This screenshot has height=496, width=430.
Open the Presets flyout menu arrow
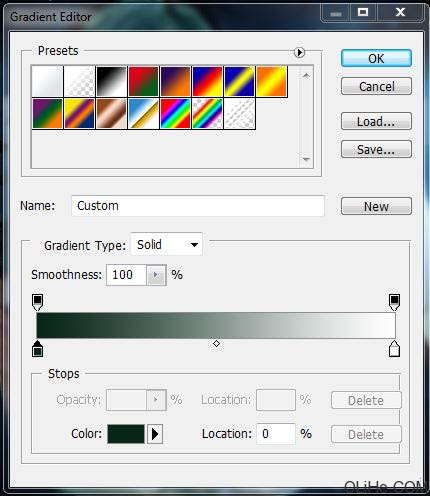point(299,52)
